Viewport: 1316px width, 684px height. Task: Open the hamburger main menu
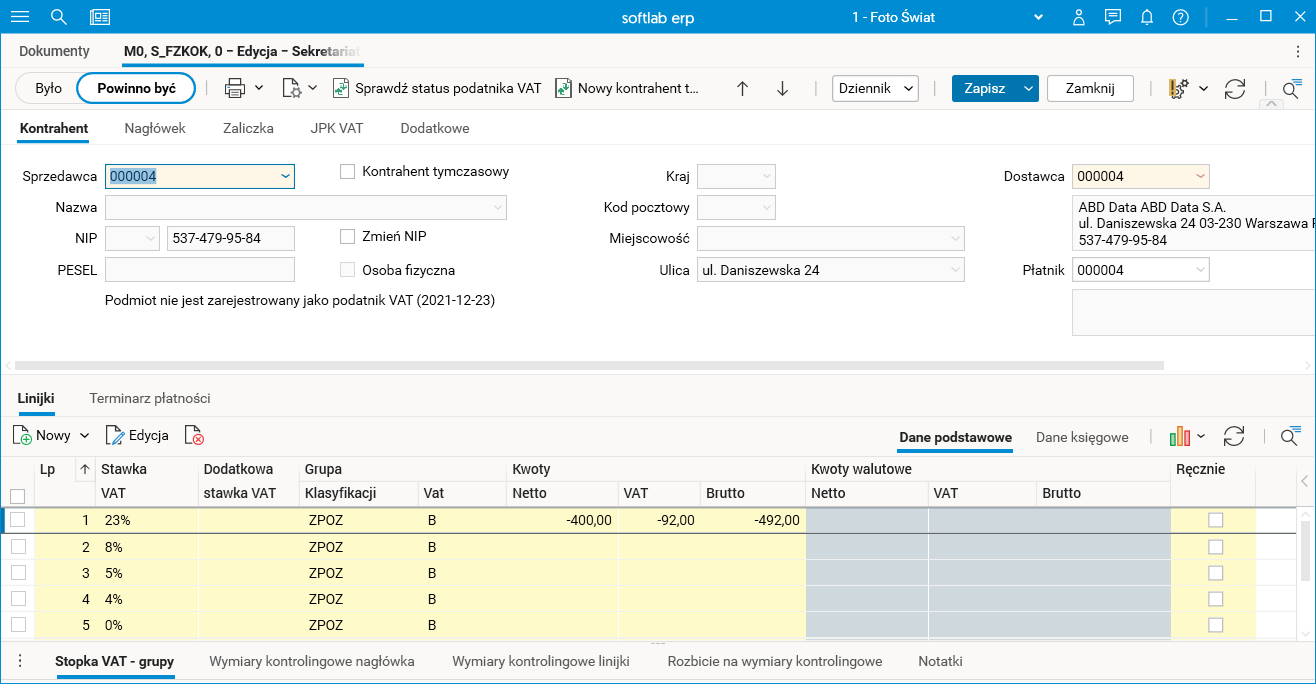(x=20, y=17)
